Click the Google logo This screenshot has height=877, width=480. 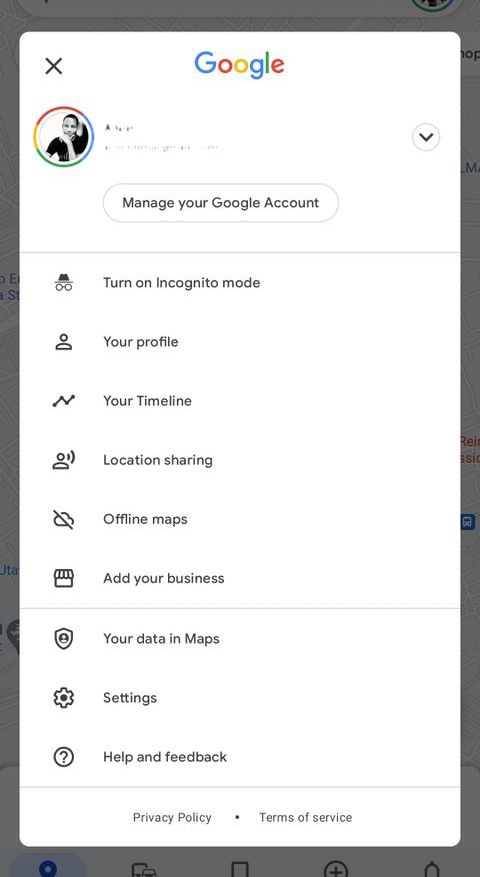(x=239, y=65)
